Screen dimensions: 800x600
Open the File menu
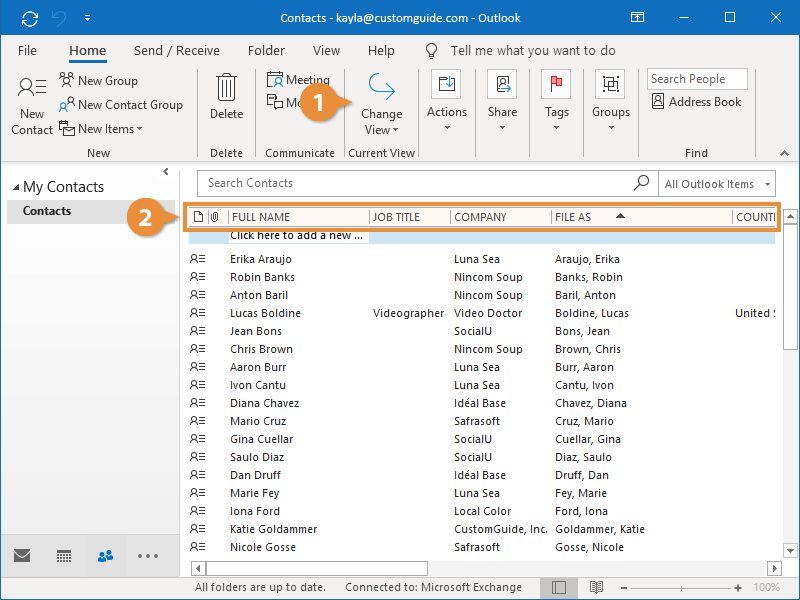tap(28, 51)
